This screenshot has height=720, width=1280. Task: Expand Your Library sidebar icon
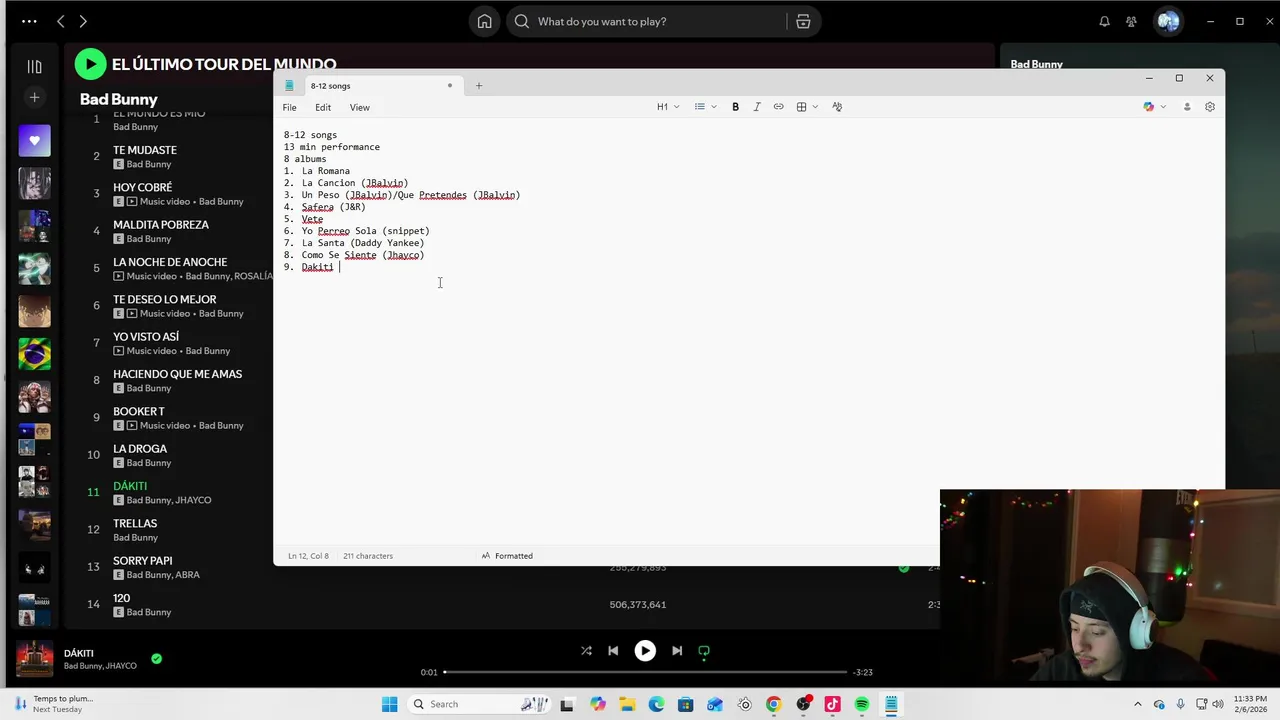click(x=34, y=67)
